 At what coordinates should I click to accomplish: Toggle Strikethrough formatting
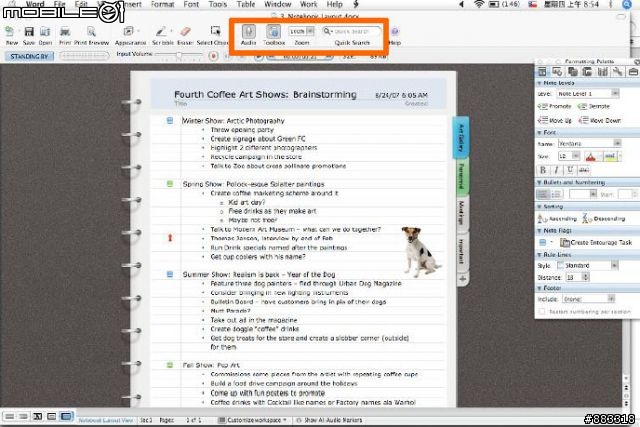pos(584,170)
